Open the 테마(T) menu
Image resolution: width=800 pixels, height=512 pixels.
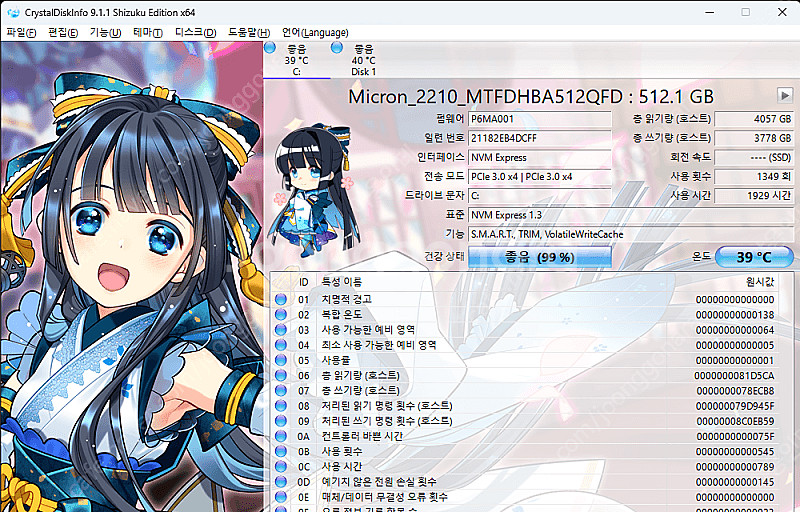point(147,33)
